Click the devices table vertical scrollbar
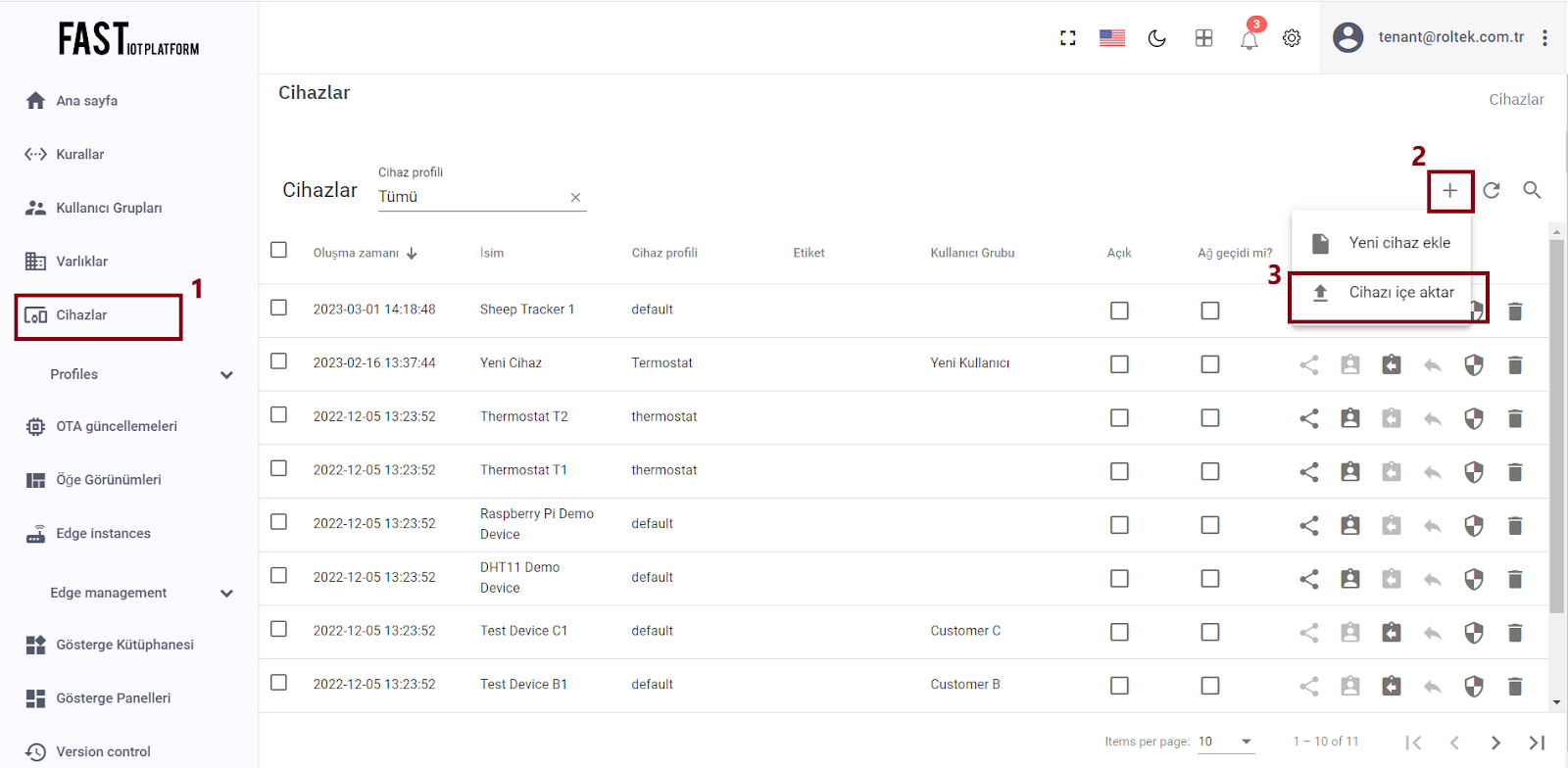 click(1556, 426)
